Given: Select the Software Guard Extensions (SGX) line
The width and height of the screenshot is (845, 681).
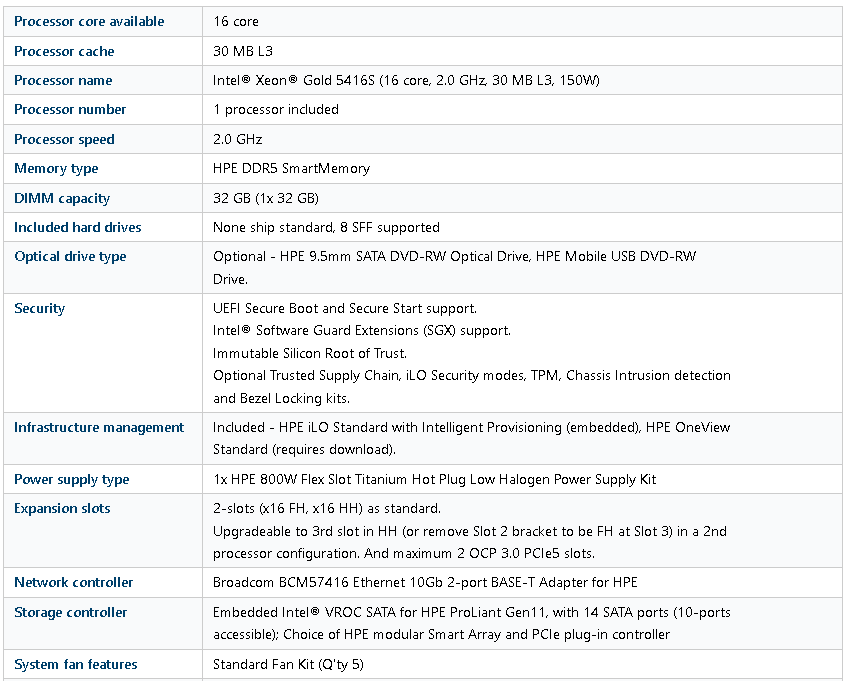Looking at the screenshot, I should coord(362,330).
